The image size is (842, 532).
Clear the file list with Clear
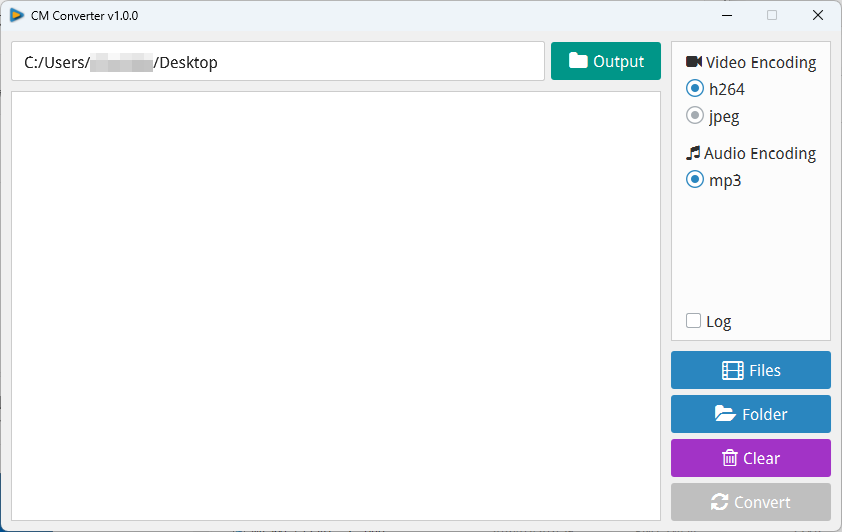point(751,458)
